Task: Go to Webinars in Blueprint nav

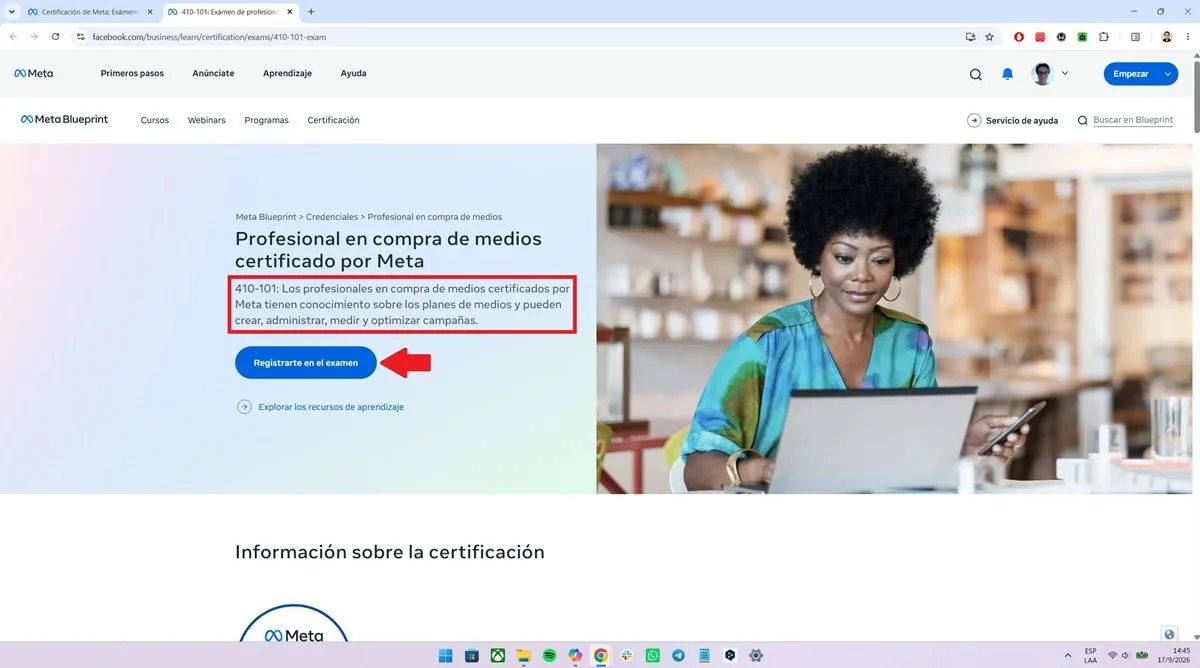Action: 207,120
